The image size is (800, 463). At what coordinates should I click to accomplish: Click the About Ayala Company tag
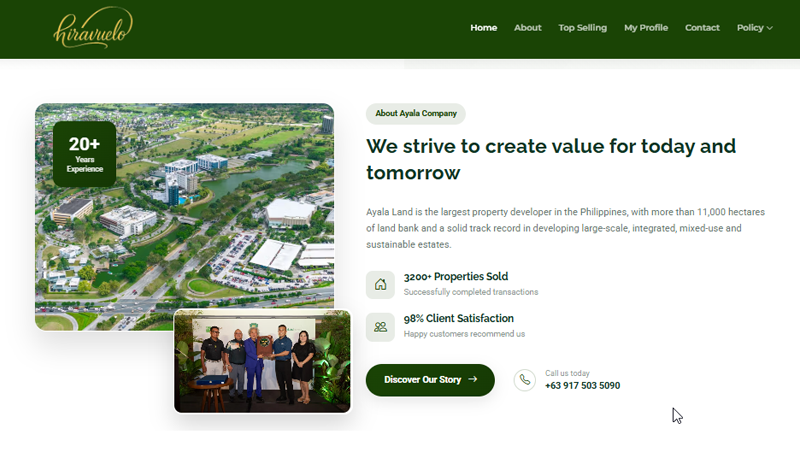416,114
